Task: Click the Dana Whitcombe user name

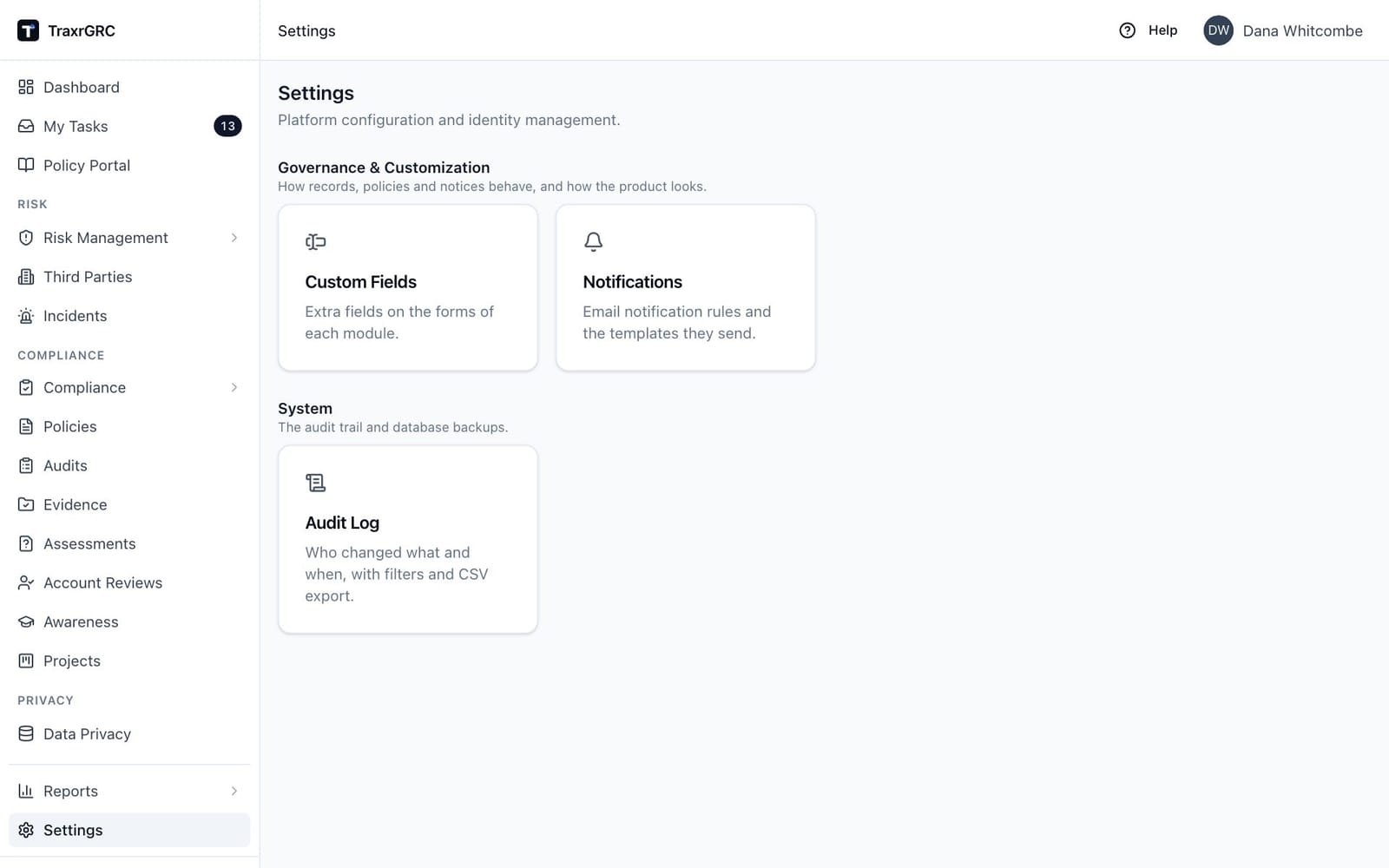Action: pyautogui.click(x=1302, y=30)
